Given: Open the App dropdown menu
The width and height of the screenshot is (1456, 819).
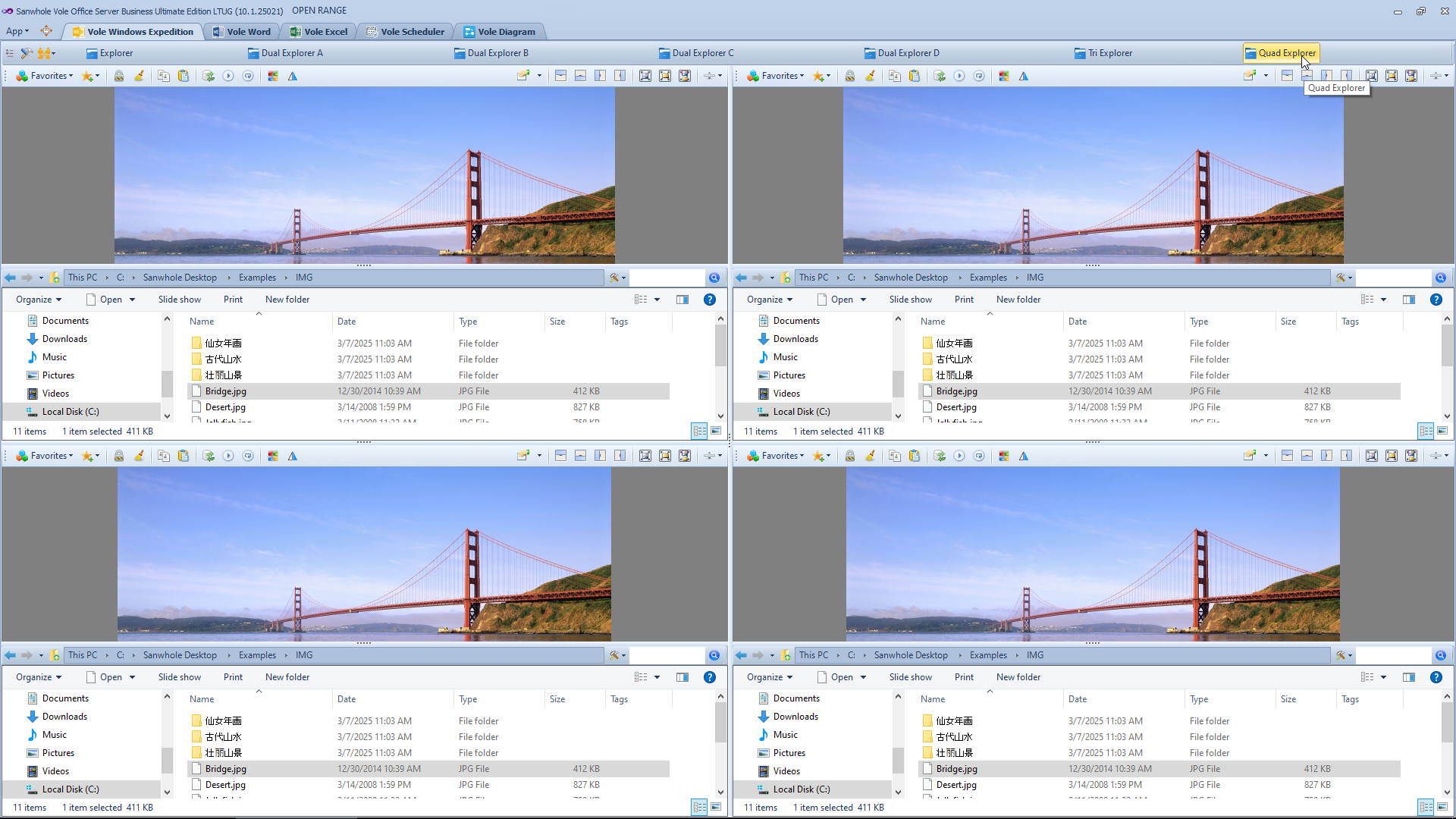Looking at the screenshot, I should coord(17,31).
